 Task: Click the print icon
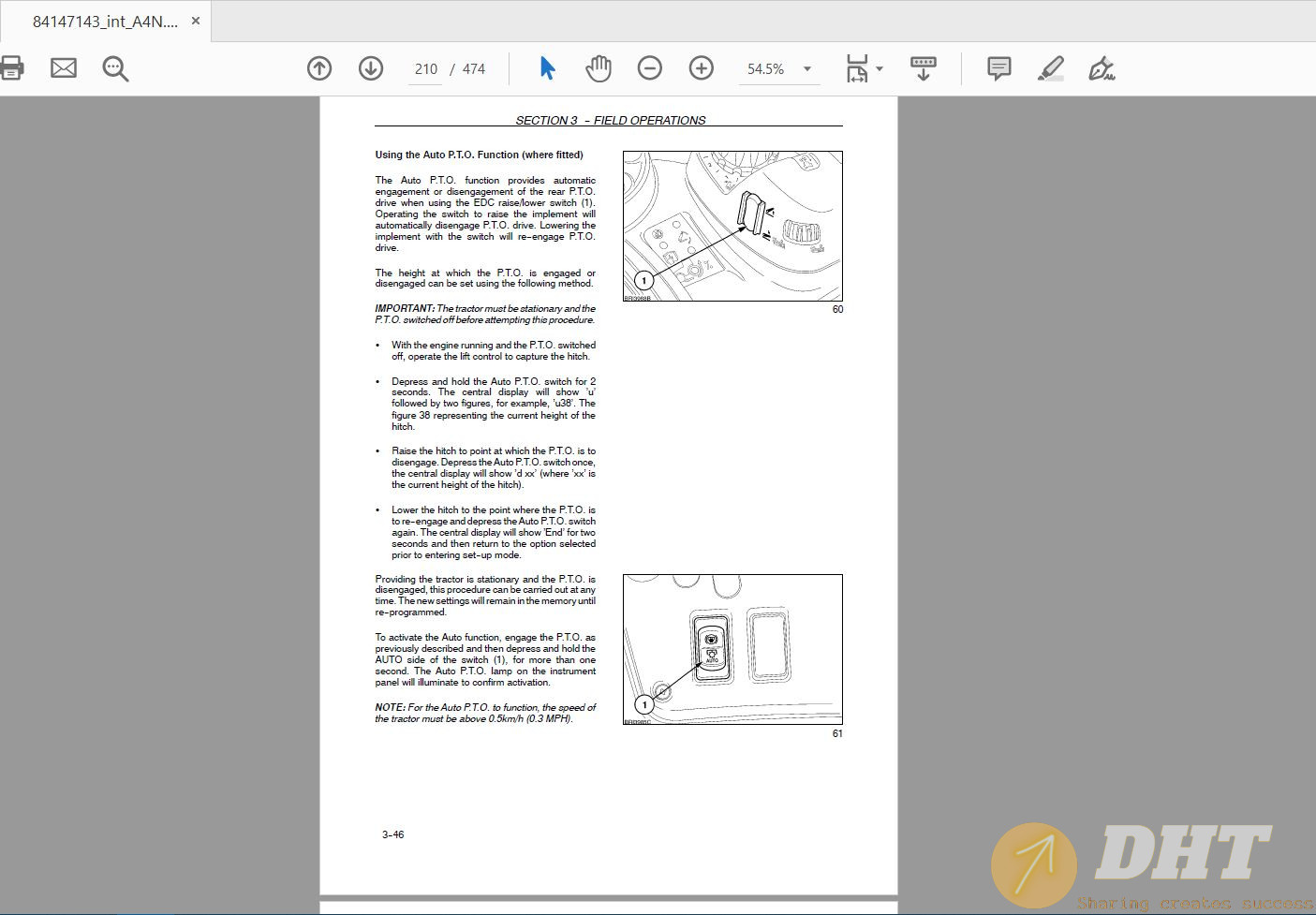click(10, 68)
